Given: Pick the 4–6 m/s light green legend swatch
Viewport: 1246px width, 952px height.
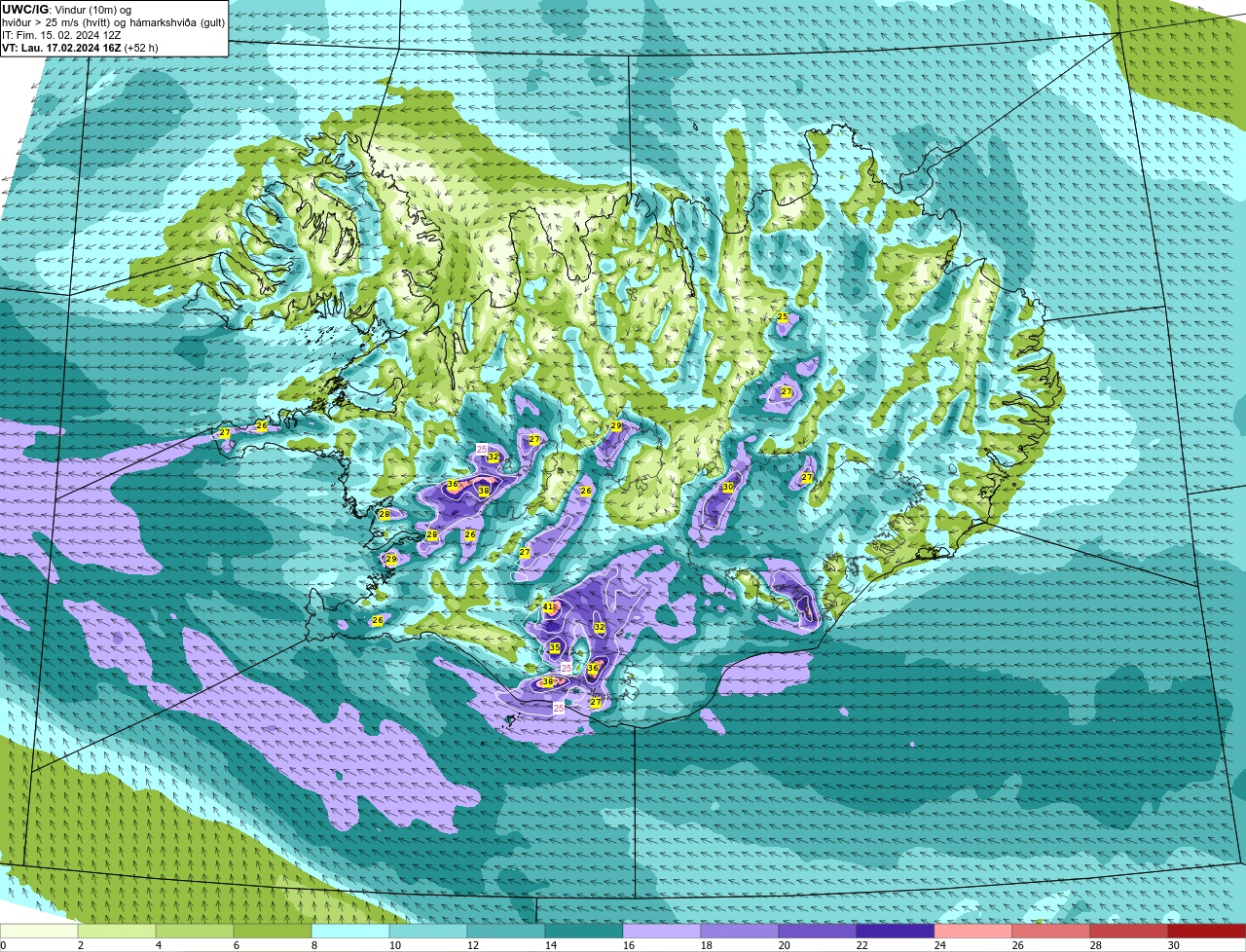Looking at the screenshot, I should 195,931.
